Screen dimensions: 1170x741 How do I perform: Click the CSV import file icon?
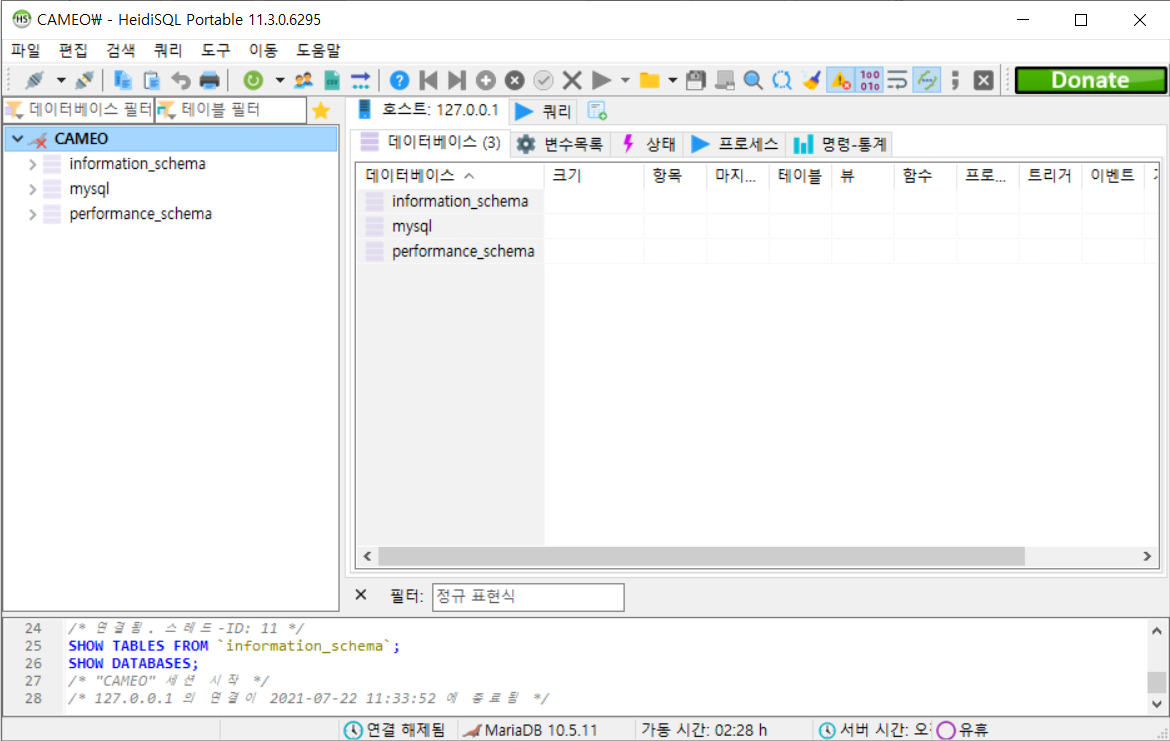pyautogui.click(x=332, y=80)
